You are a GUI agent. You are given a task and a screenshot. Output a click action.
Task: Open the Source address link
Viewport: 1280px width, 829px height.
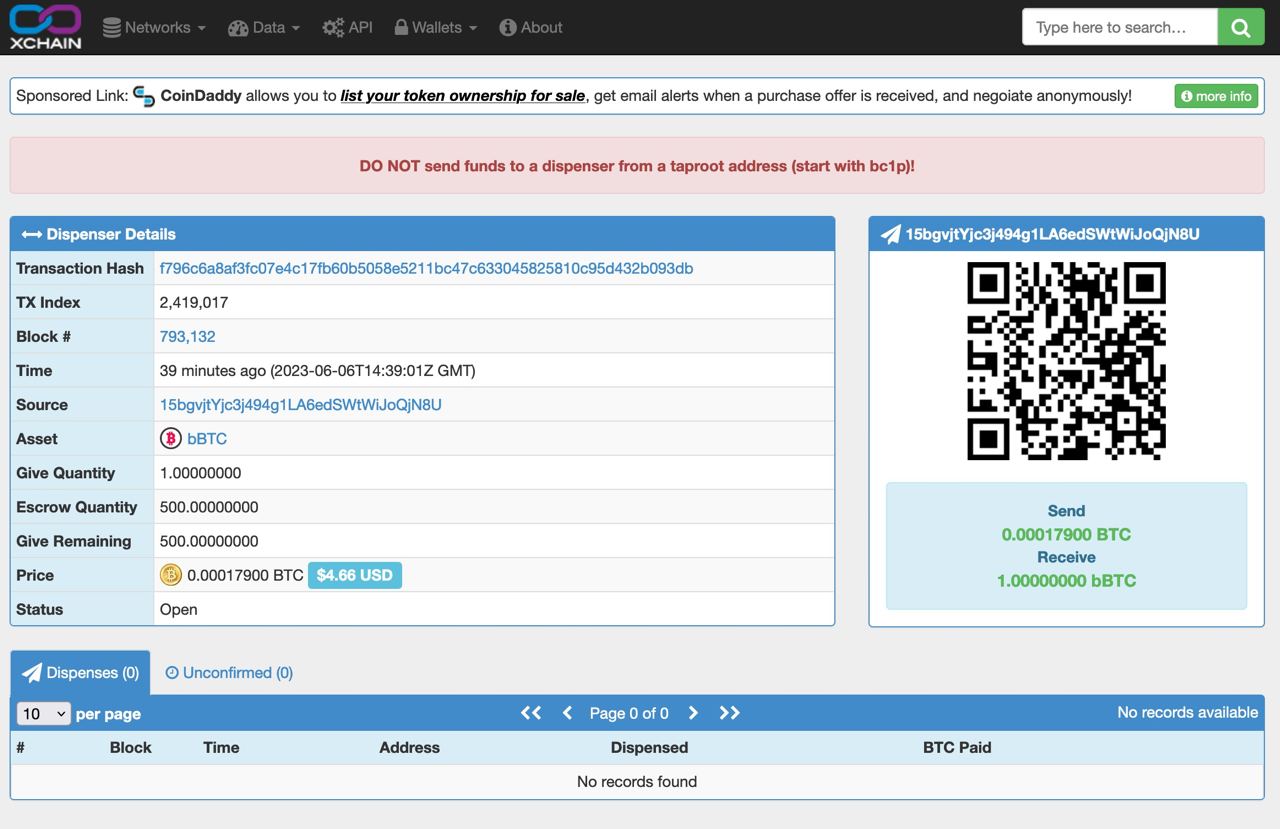[x=300, y=404]
